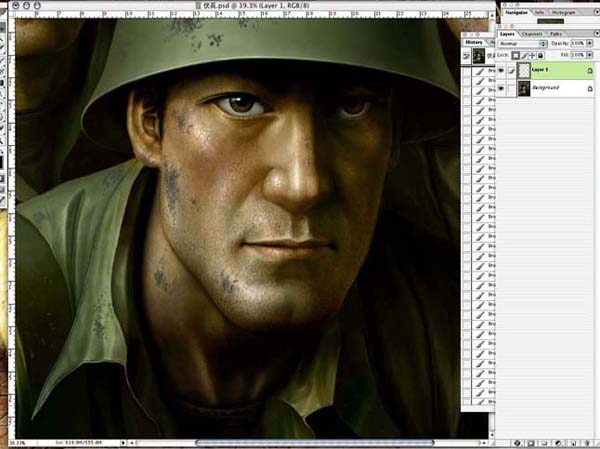Set history brush source on snapshot
This screenshot has width=600, height=449.
pyautogui.click(x=466, y=56)
